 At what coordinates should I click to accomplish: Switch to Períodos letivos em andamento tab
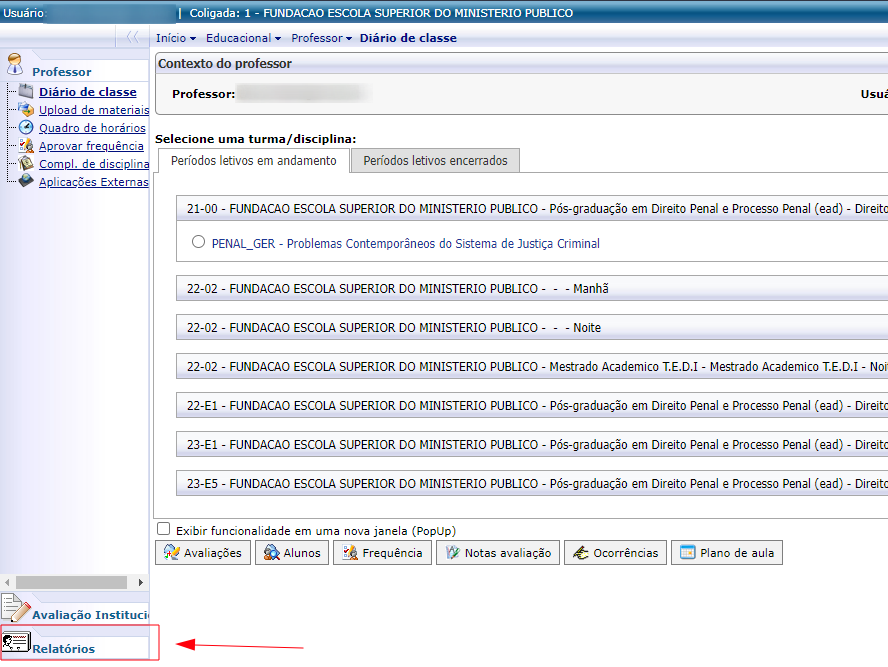254,161
